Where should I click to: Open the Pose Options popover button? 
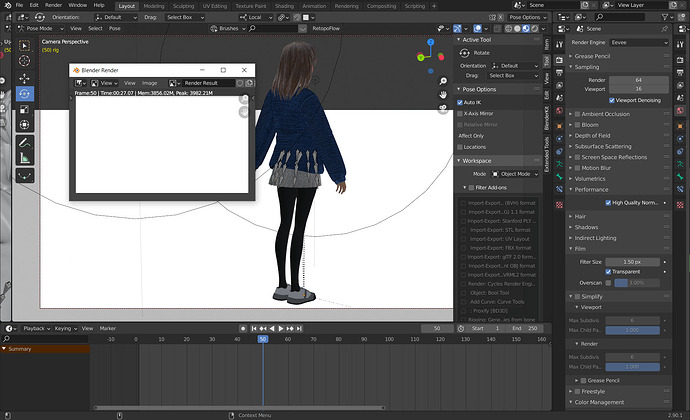pos(528,18)
